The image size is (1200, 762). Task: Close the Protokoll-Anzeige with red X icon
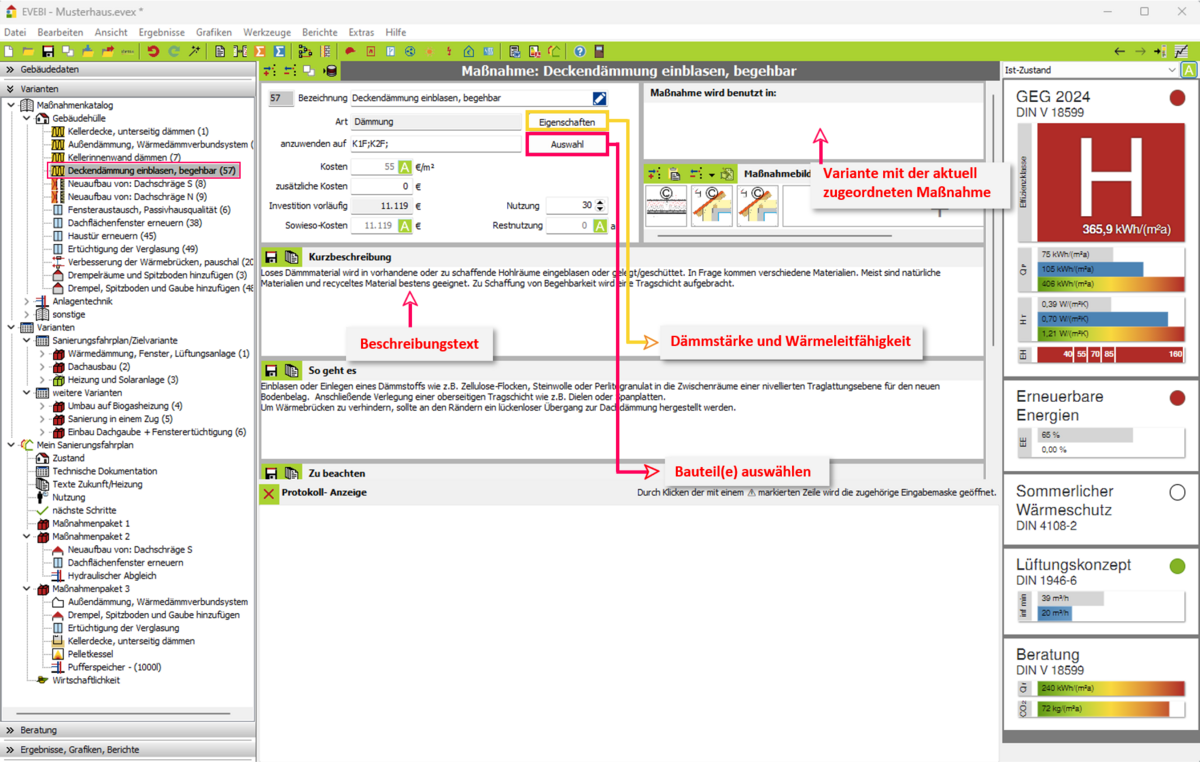pos(269,493)
